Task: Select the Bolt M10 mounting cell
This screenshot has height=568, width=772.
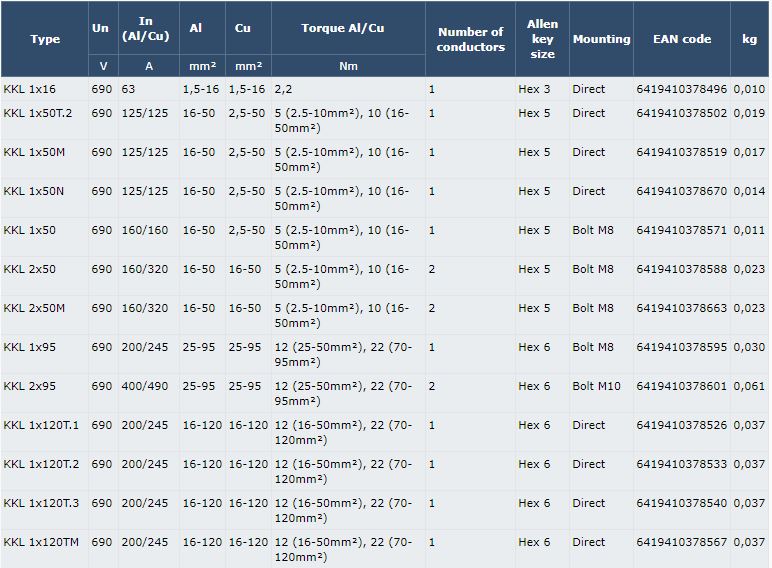Action: coord(596,386)
